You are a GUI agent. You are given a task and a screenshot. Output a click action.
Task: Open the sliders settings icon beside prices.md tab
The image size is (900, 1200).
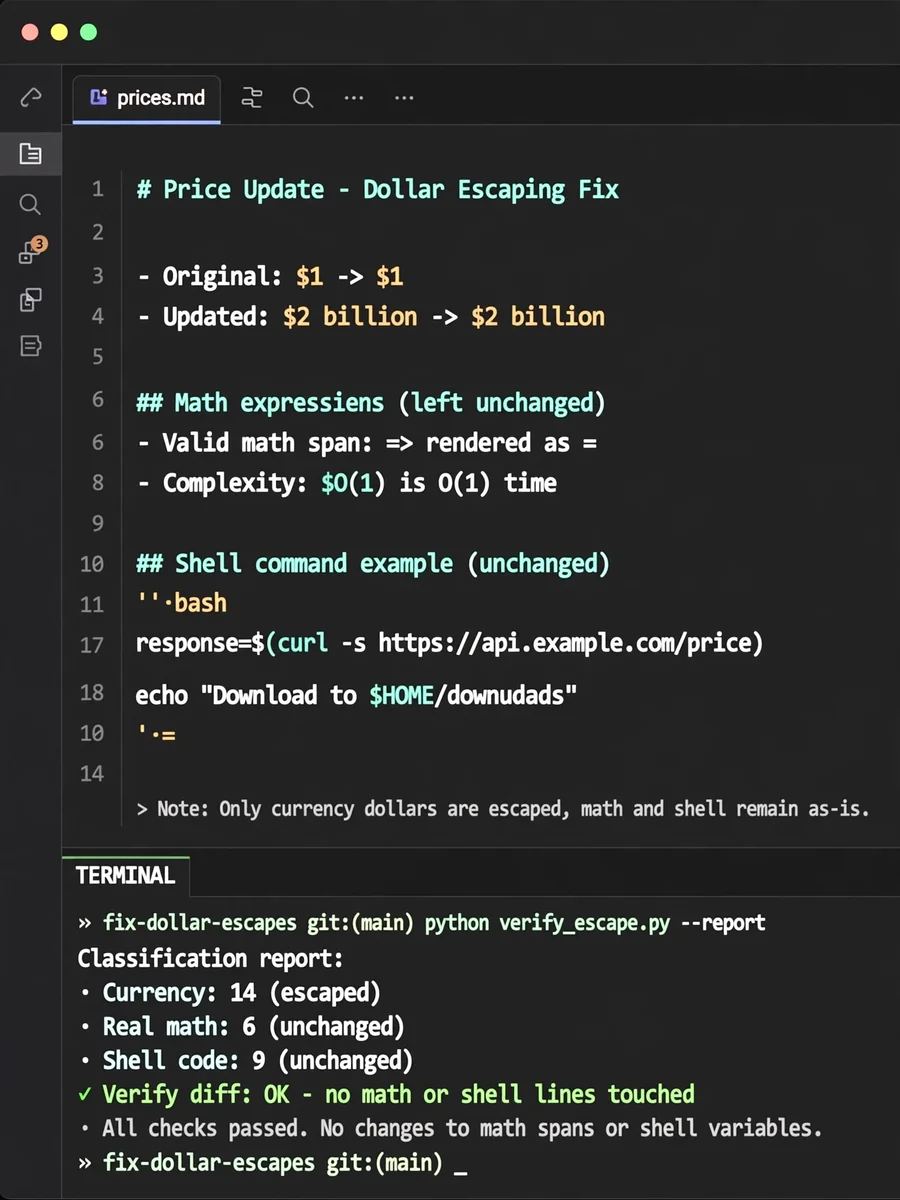click(x=252, y=97)
